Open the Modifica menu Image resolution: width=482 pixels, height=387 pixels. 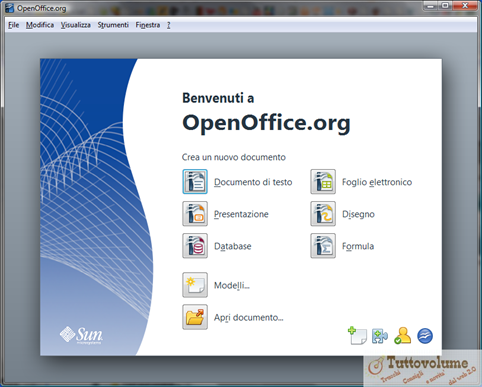pyautogui.click(x=40, y=25)
